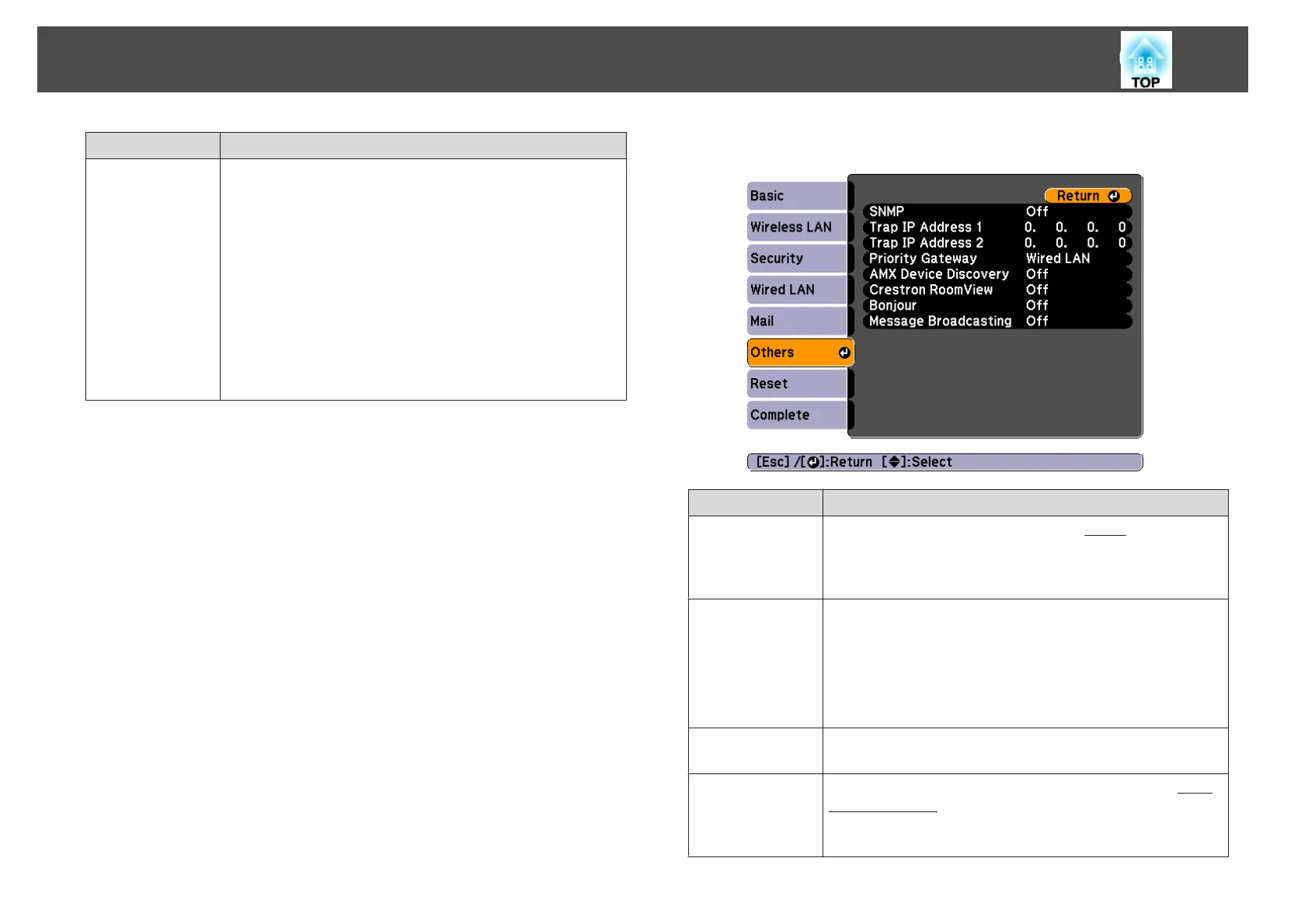Screen dimensions: 1308x924
Task: Click the Off value for Message Broadcasting
Action: (x=1037, y=321)
